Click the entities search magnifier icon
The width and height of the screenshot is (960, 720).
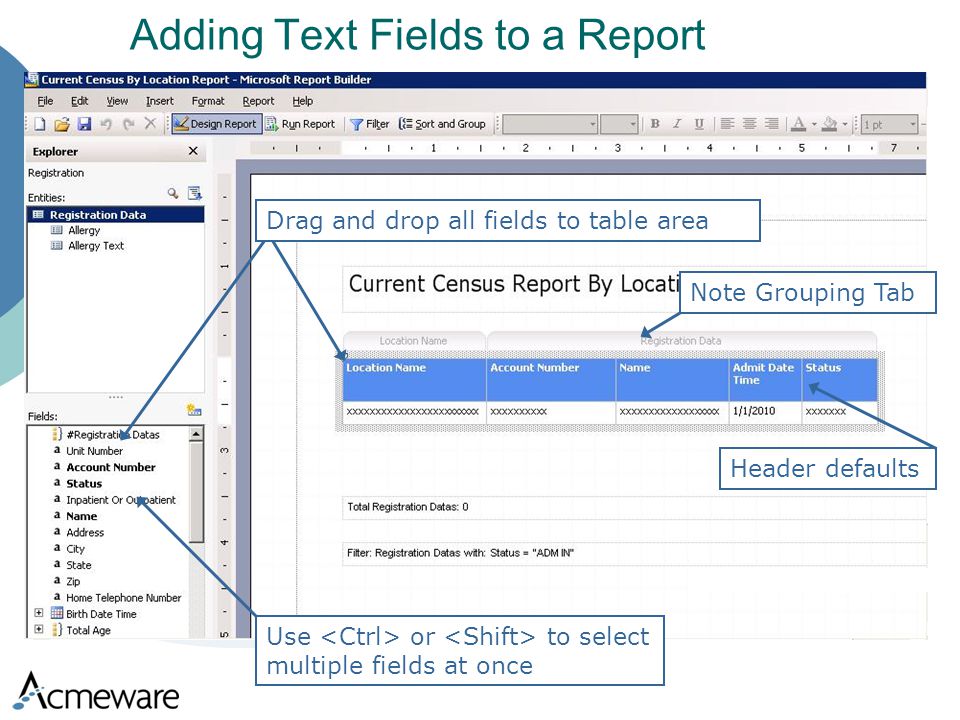173,193
